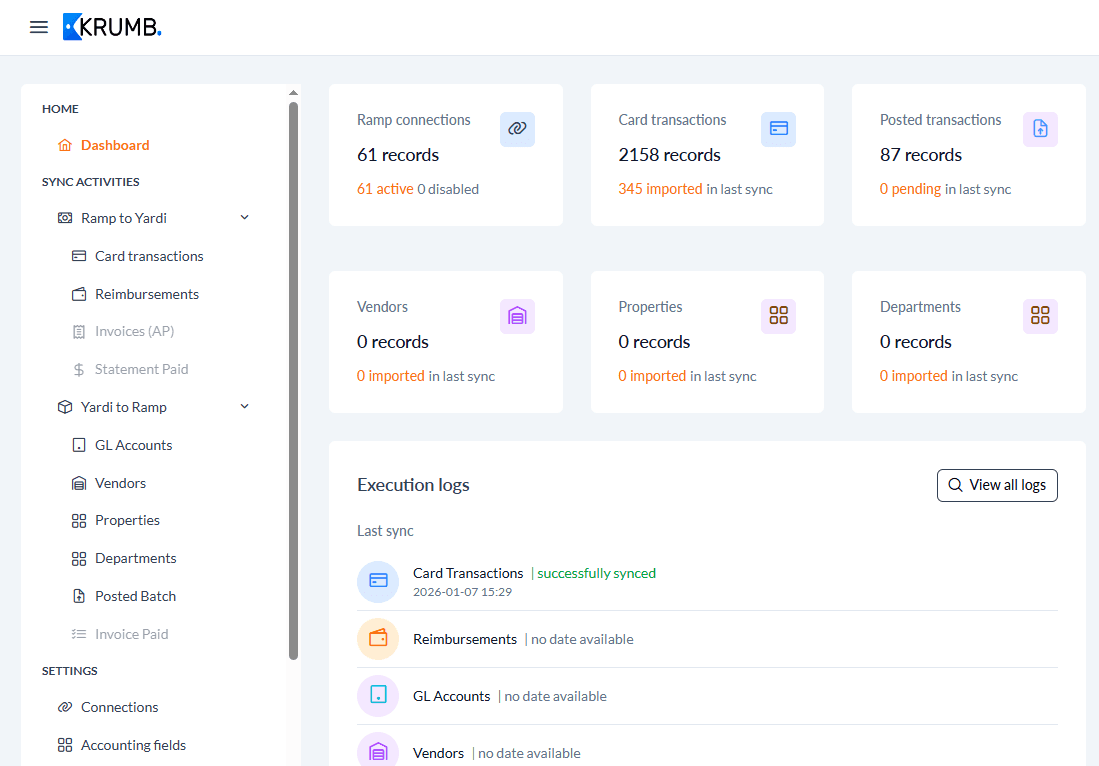Collapse the Yardi to Ramp section

244,406
